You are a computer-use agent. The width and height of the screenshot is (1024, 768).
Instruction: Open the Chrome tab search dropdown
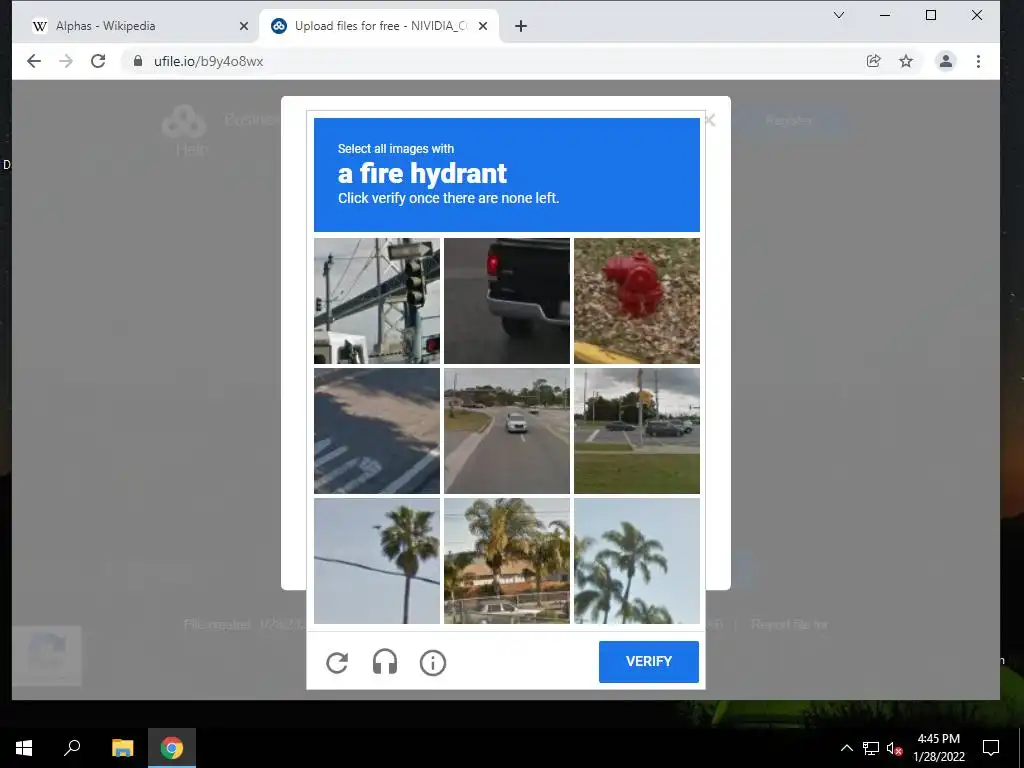[839, 15]
